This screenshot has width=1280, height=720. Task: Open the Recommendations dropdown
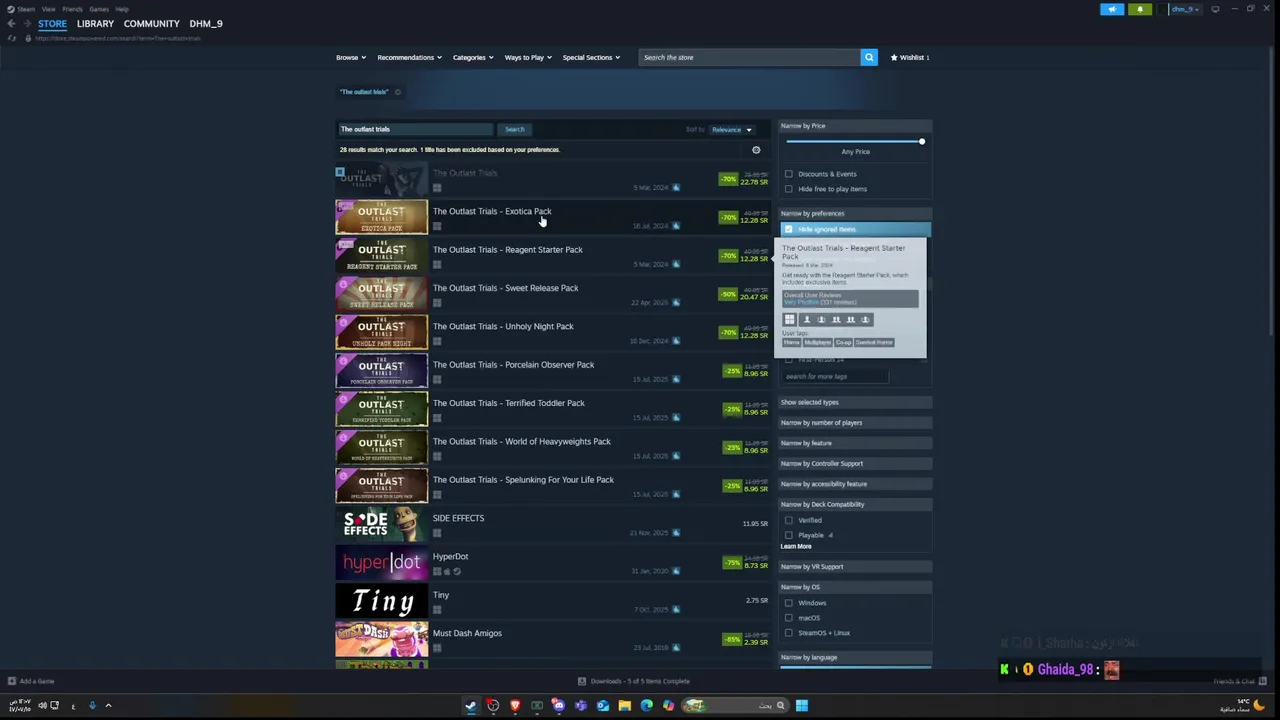point(409,57)
